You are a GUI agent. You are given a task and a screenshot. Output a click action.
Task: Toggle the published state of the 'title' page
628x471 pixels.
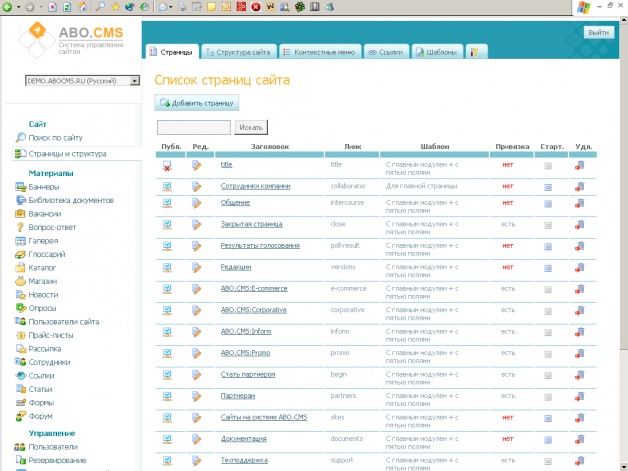[168, 166]
